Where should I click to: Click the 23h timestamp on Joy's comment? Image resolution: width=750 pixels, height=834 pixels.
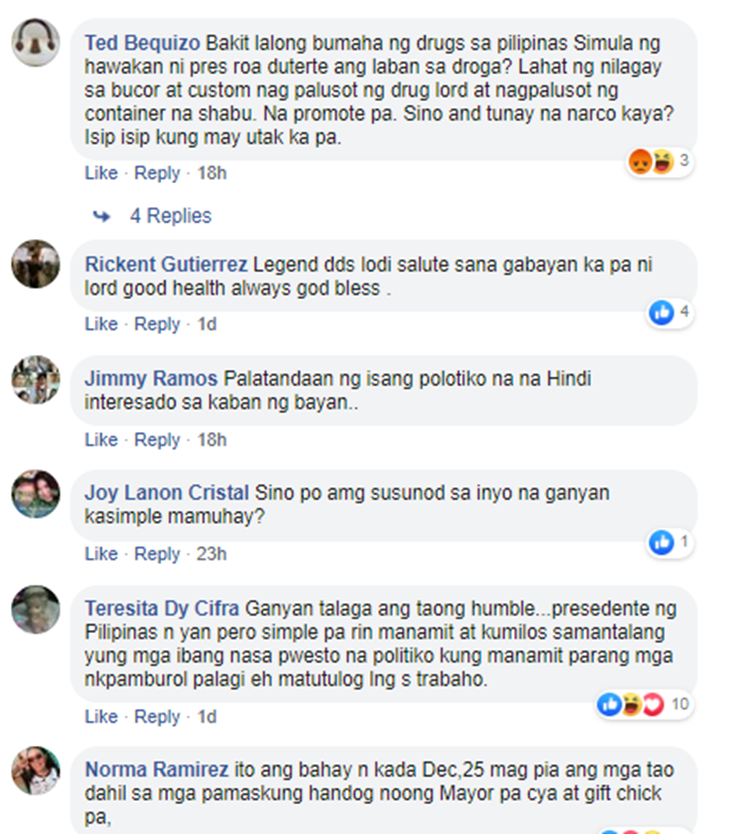tap(212, 554)
